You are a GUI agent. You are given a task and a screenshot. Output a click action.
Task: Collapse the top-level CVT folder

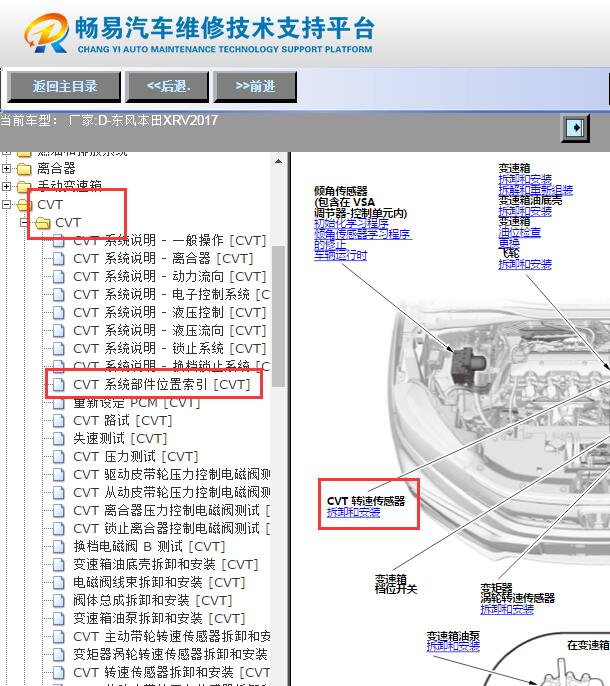(6, 204)
